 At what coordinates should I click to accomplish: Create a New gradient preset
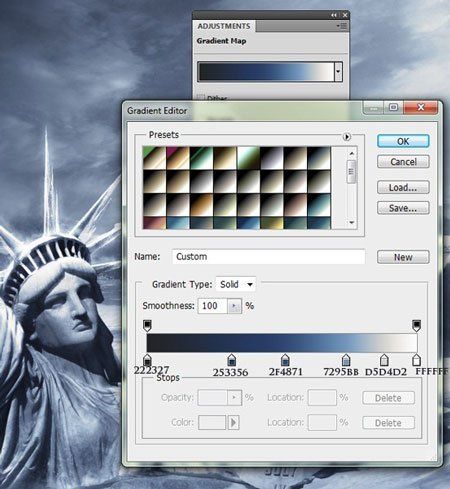[x=403, y=257]
